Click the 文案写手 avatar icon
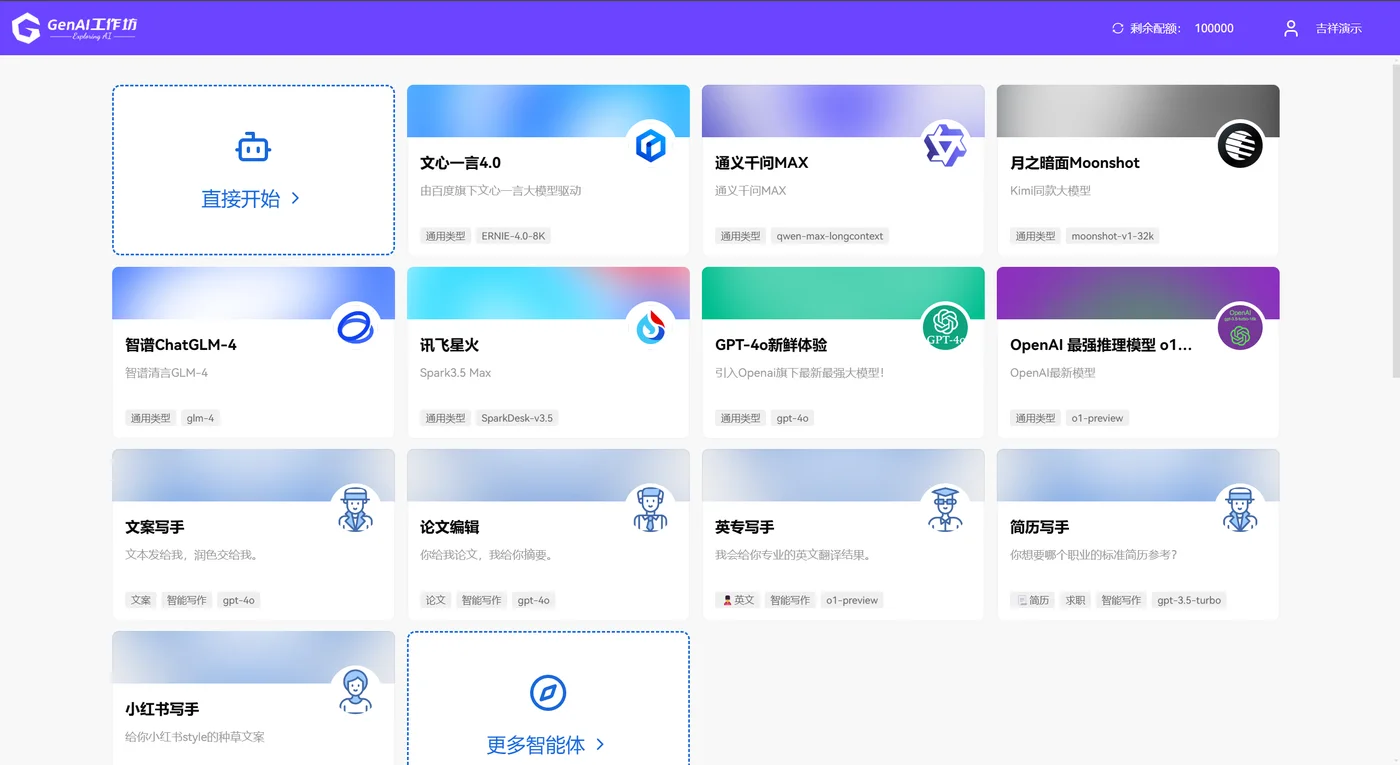 coord(356,510)
